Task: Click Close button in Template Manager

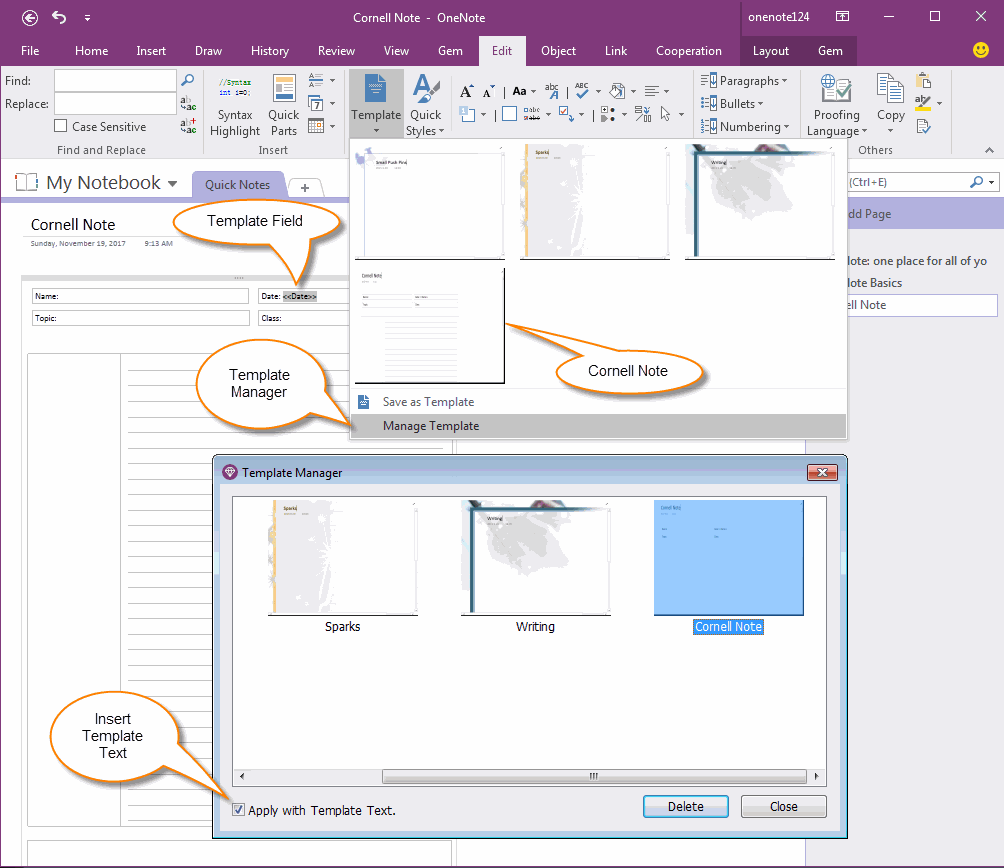Action: tap(783, 807)
